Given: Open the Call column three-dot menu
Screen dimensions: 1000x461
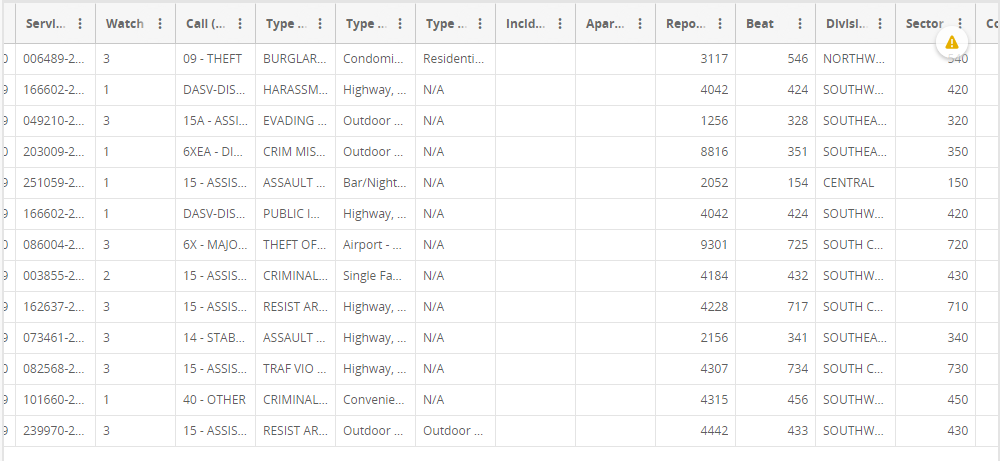Looking at the screenshot, I should click(x=240, y=24).
